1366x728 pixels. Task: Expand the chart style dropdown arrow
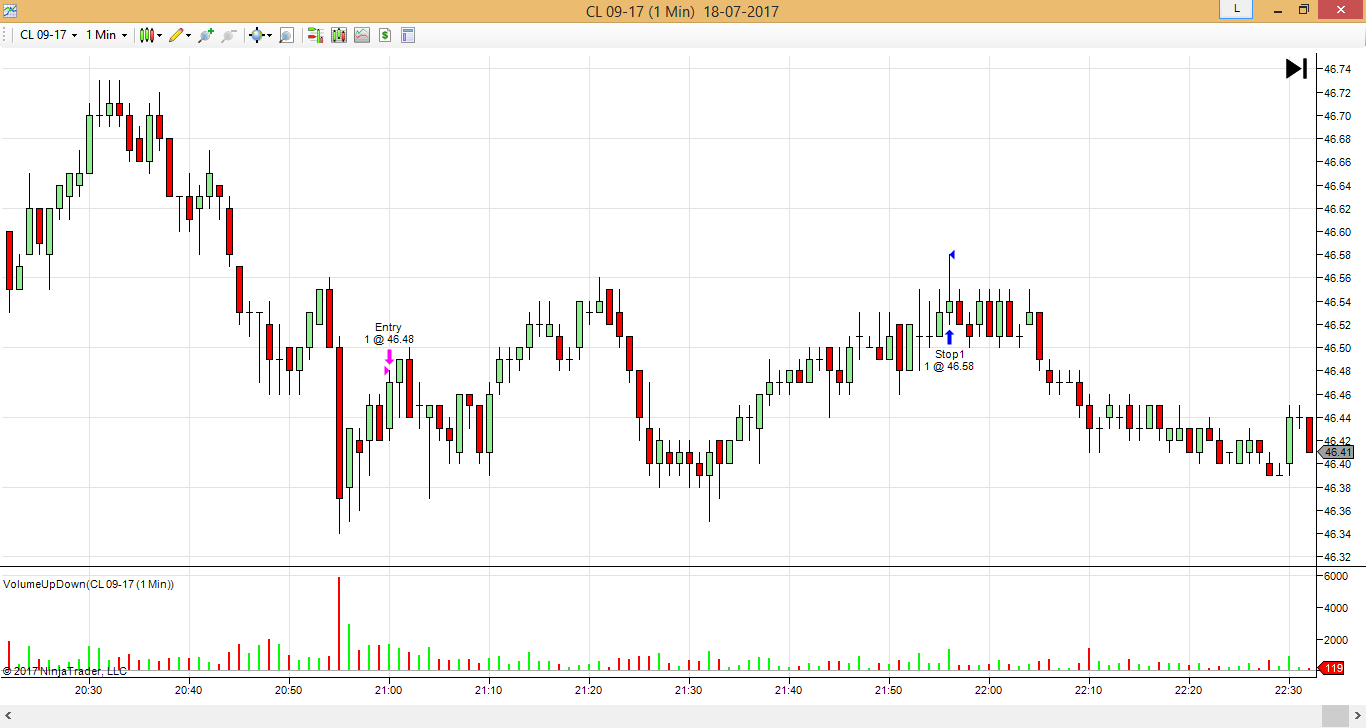coord(160,35)
